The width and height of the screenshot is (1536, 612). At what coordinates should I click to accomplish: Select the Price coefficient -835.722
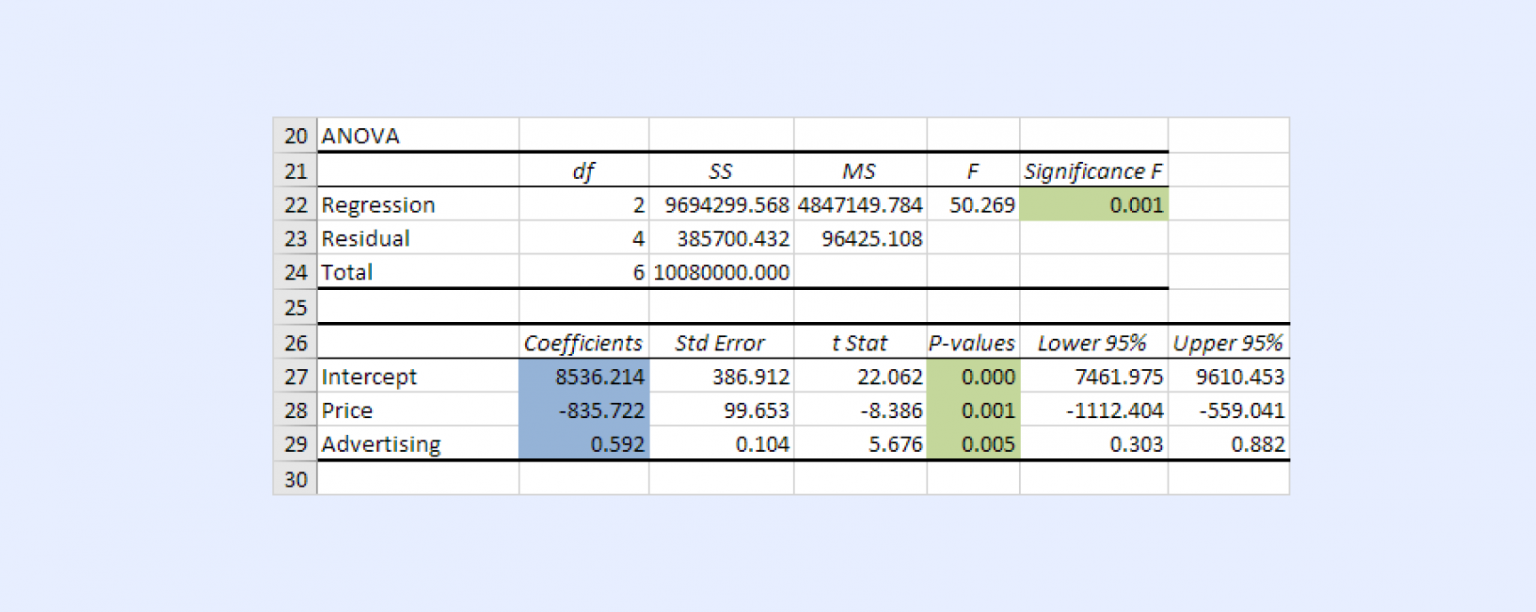coord(600,410)
